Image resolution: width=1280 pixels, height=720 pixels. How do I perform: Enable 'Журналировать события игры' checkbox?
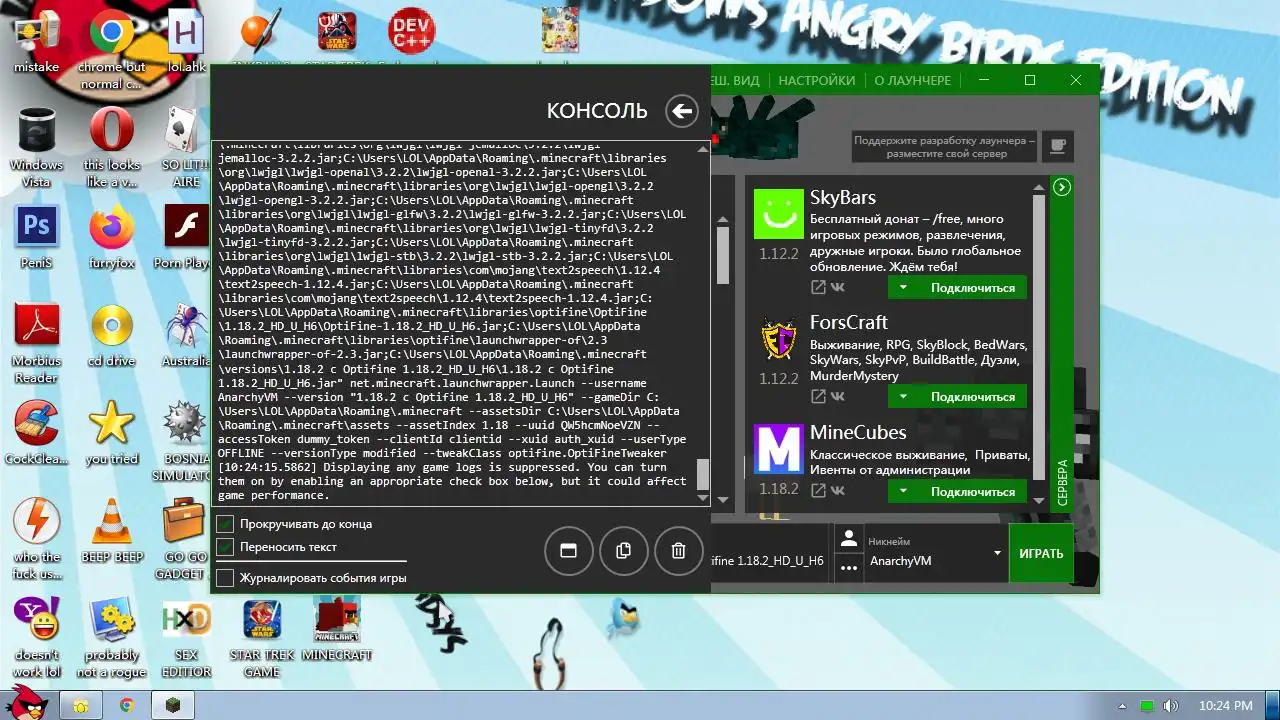point(225,578)
